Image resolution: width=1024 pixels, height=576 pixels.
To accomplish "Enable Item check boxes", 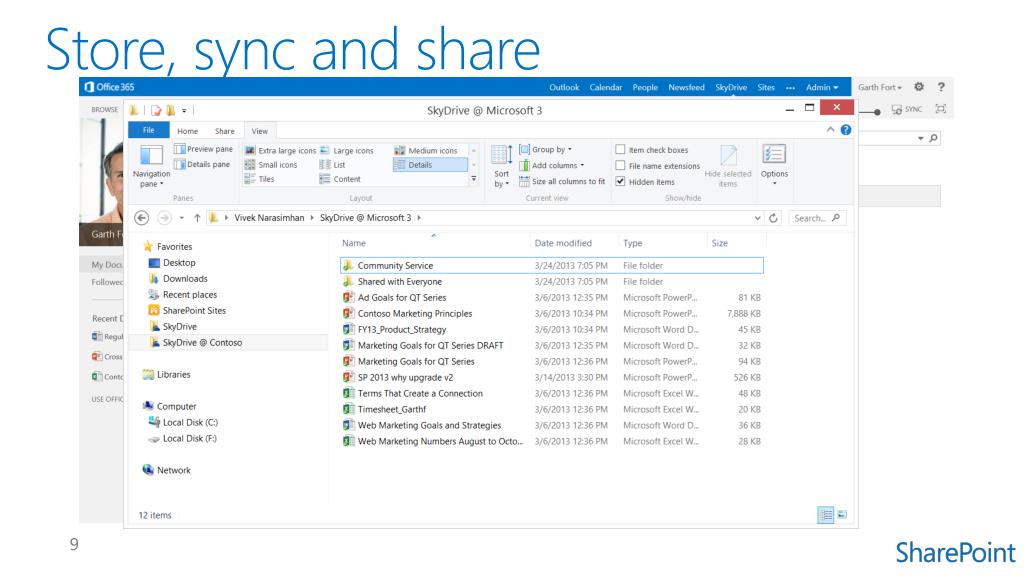I will pos(620,150).
